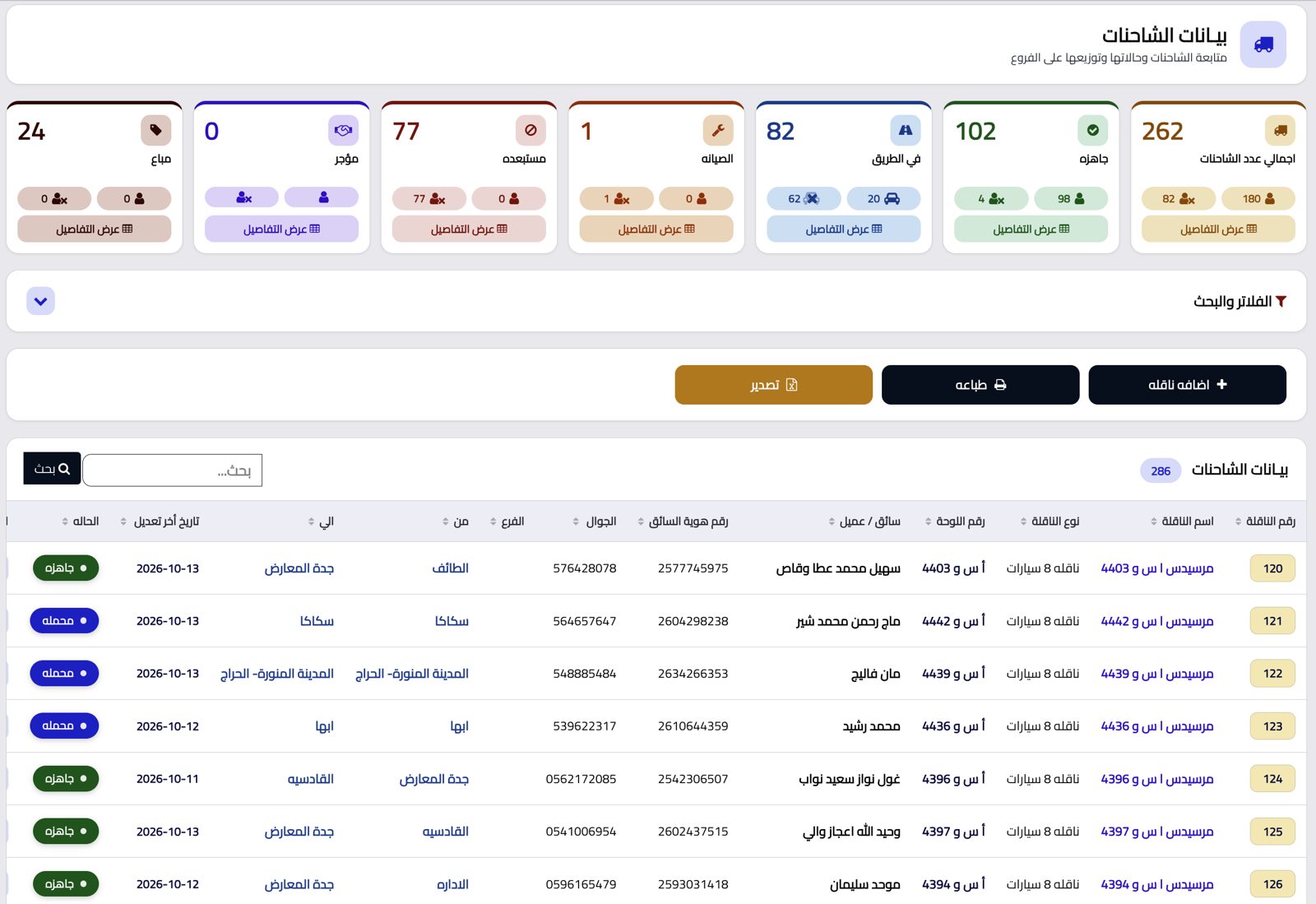Click the check-mark icon on the جاهزه card
This screenshot has width=1316, height=904.
1092,130
